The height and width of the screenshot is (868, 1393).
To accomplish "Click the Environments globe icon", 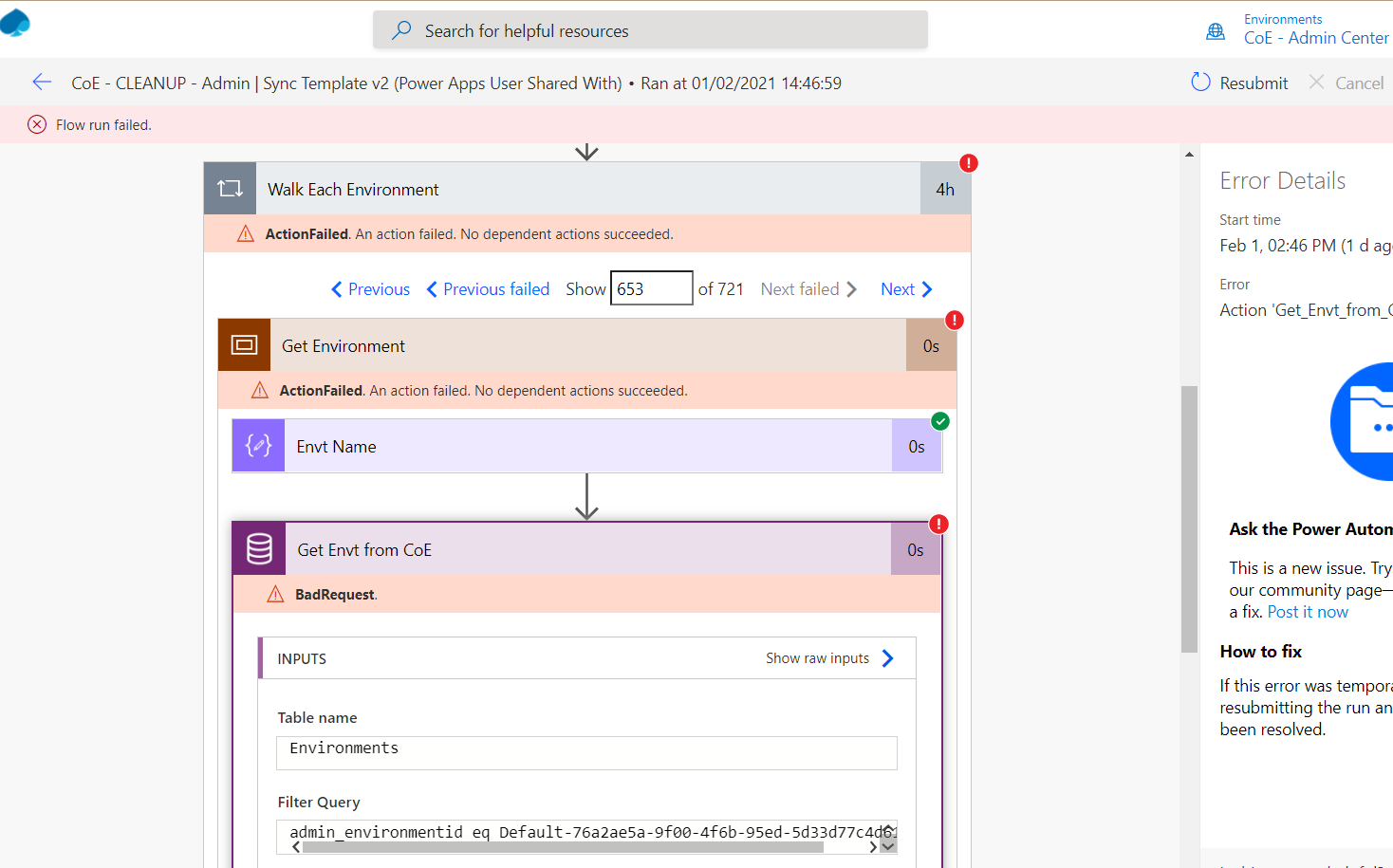I will click(x=1215, y=29).
